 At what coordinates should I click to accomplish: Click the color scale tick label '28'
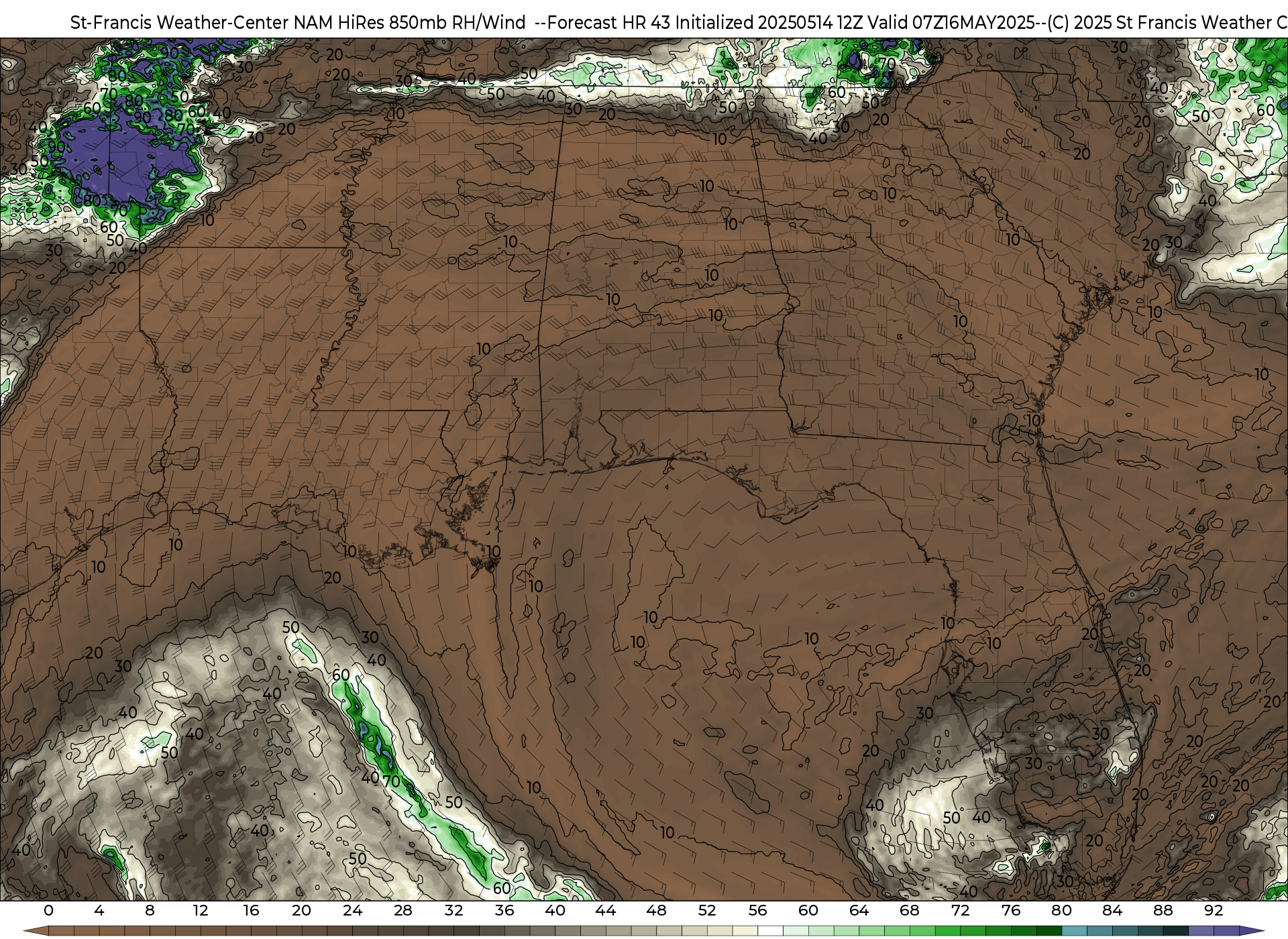coord(403,910)
